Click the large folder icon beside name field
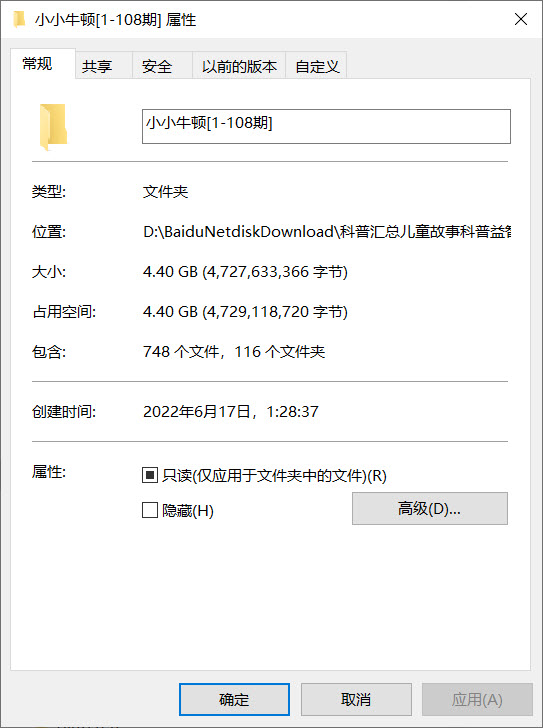The width and height of the screenshot is (543, 728). tap(53, 127)
